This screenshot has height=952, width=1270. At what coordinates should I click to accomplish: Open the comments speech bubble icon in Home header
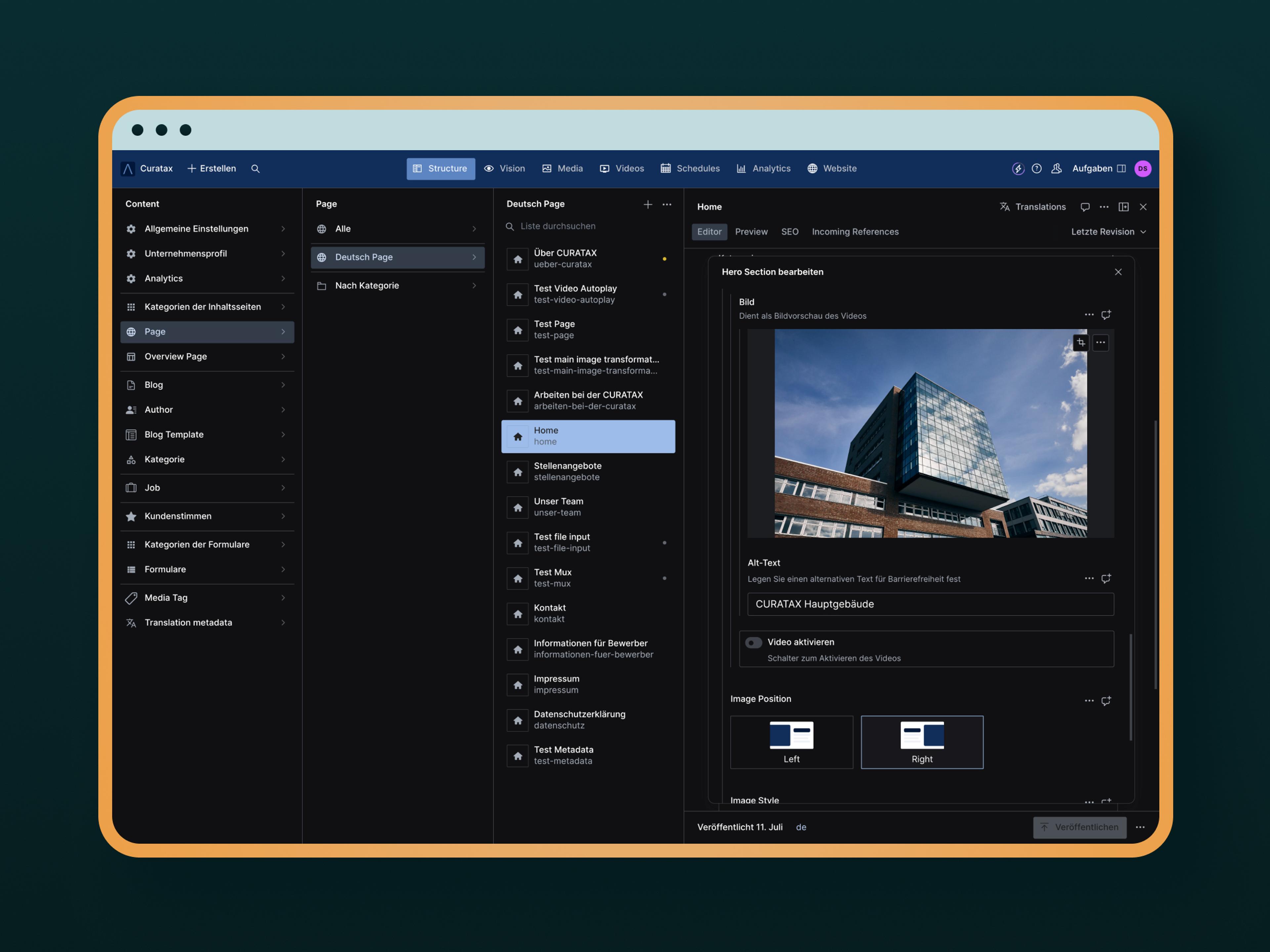point(1084,207)
